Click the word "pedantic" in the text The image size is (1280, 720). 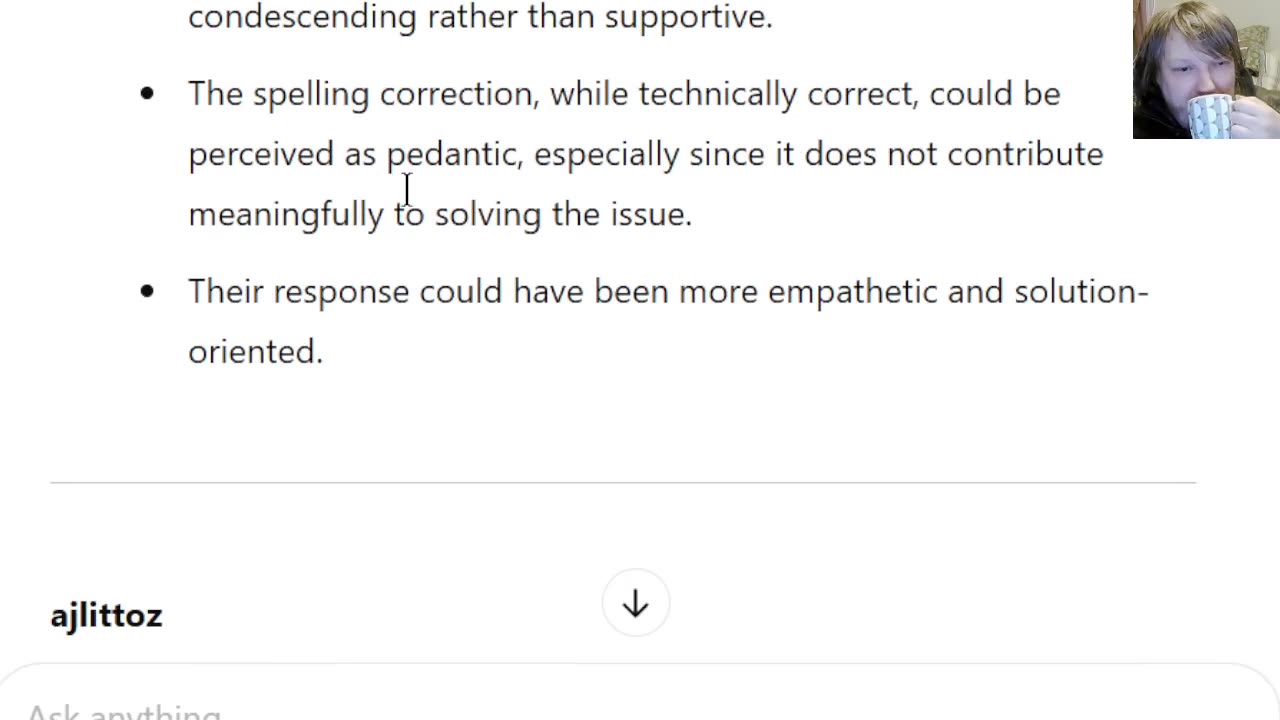[453, 154]
